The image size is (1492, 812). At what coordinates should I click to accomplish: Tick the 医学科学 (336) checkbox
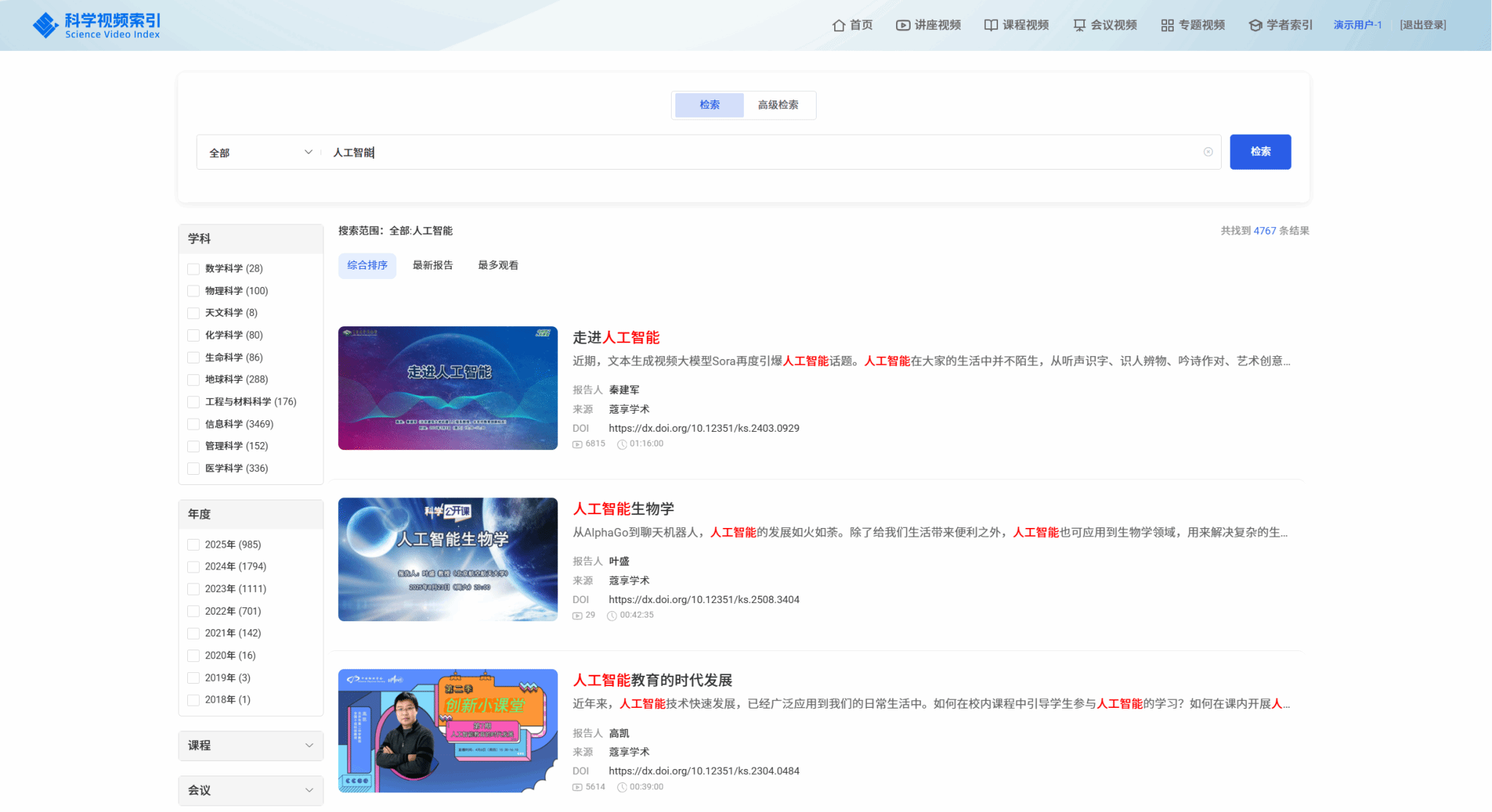194,468
